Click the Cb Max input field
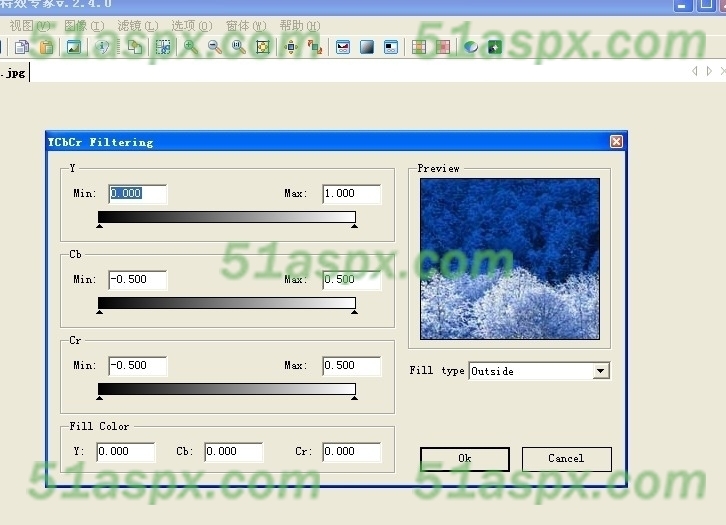The height and width of the screenshot is (525, 726). pos(351,280)
